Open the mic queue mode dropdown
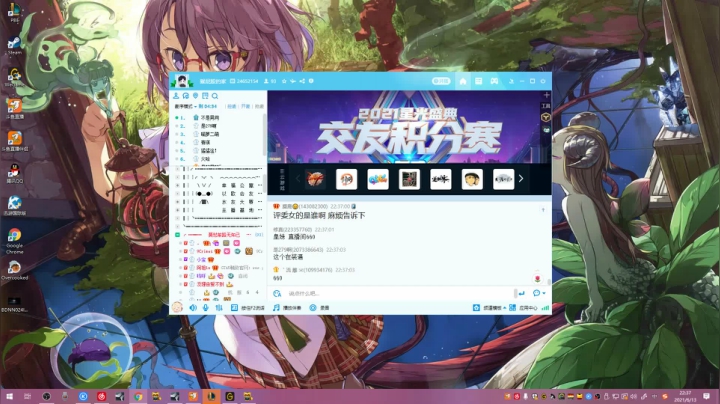 pyautogui.click(x=186, y=106)
